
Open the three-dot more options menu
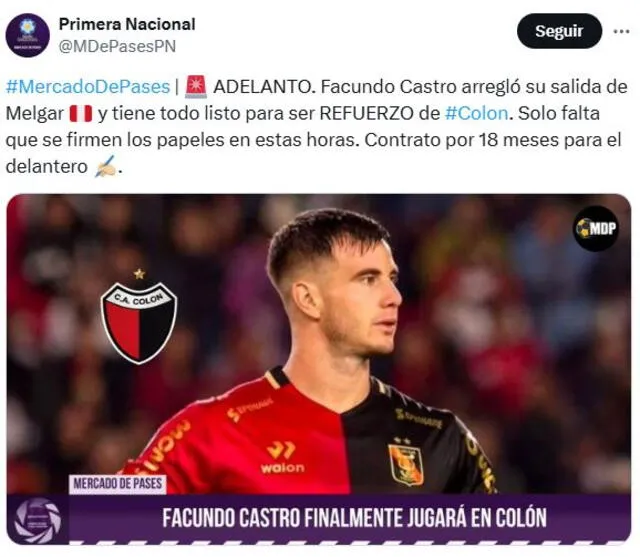pos(621,31)
